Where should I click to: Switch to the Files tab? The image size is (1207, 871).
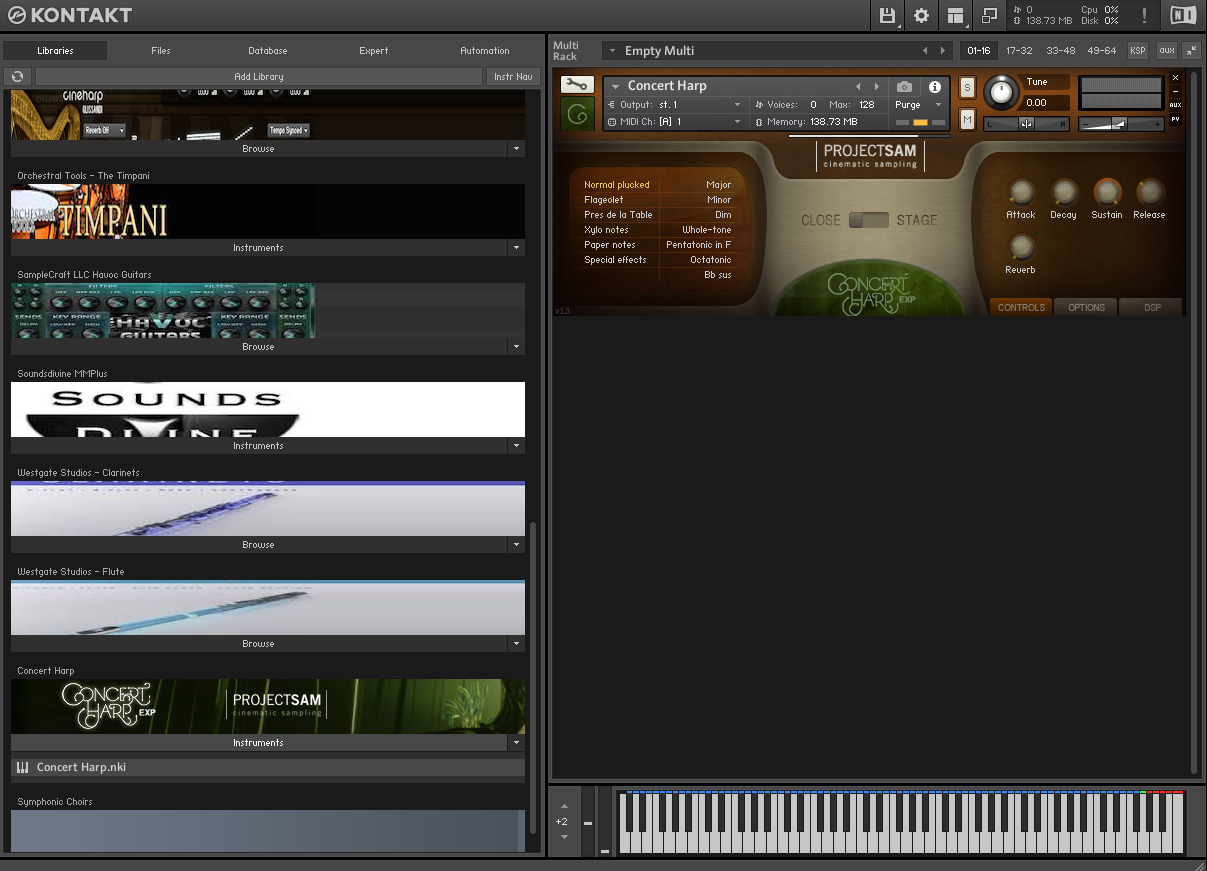point(161,50)
